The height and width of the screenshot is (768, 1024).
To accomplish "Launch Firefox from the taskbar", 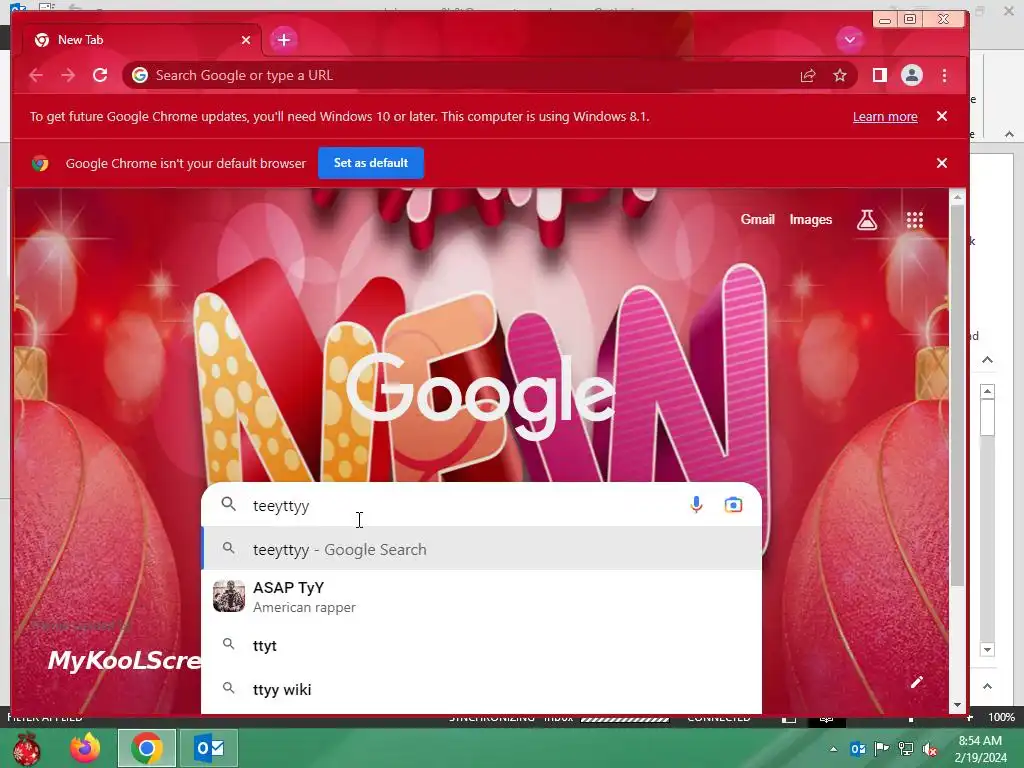I will pos(86,748).
